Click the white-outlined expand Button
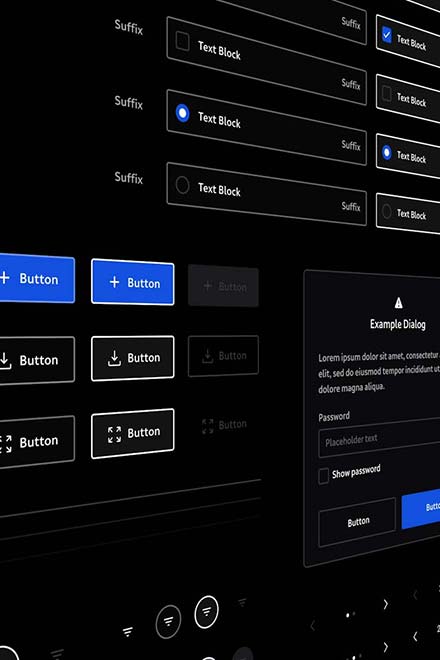 133,433
